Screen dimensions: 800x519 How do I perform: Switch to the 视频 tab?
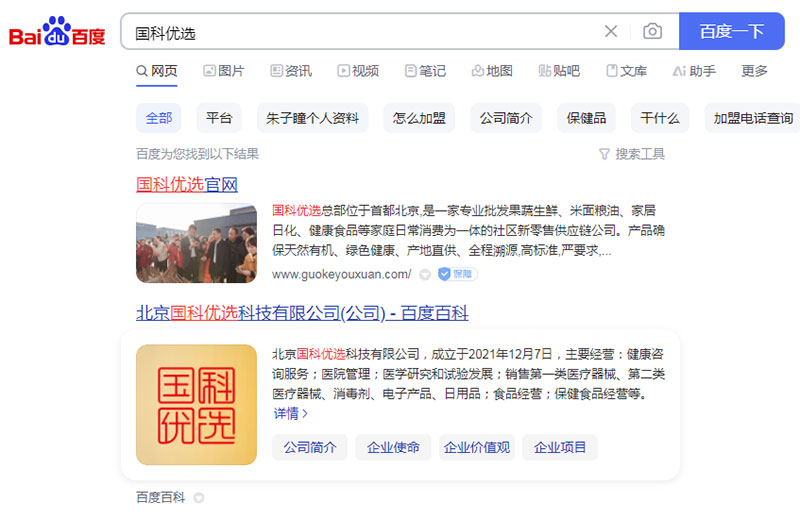coord(358,71)
